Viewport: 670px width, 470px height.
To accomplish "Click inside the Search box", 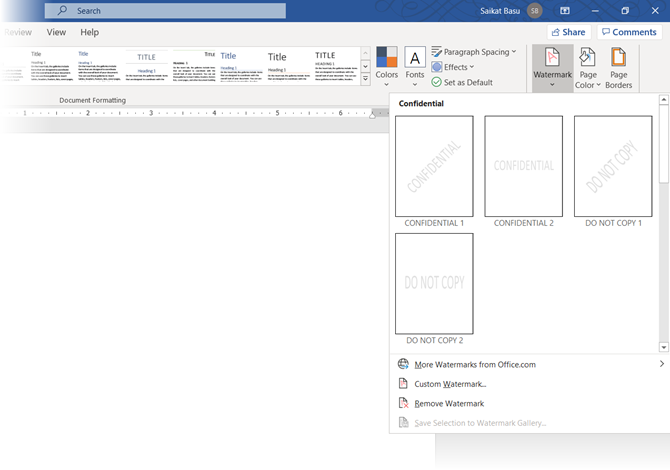I will tap(165, 11).
